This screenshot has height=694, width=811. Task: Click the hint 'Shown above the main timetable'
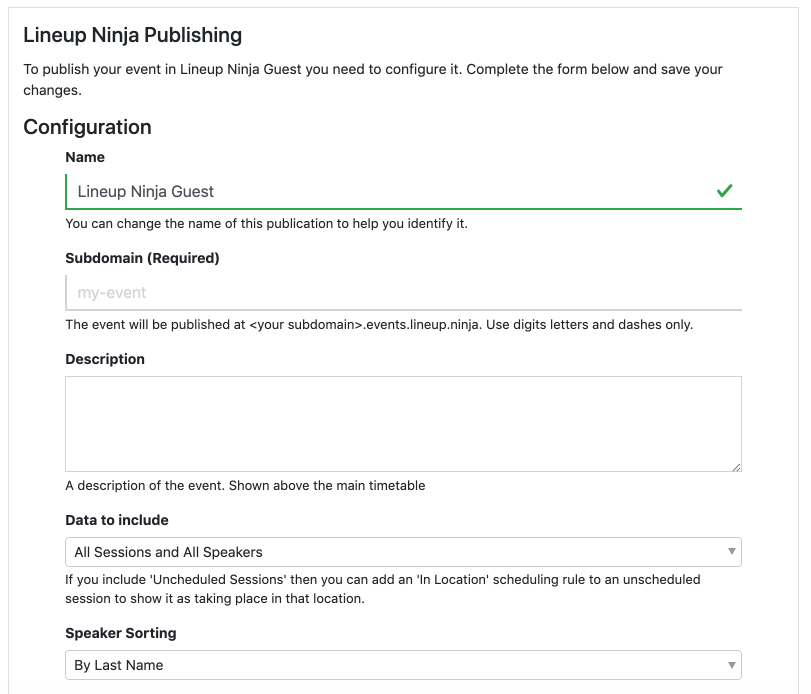click(327, 486)
